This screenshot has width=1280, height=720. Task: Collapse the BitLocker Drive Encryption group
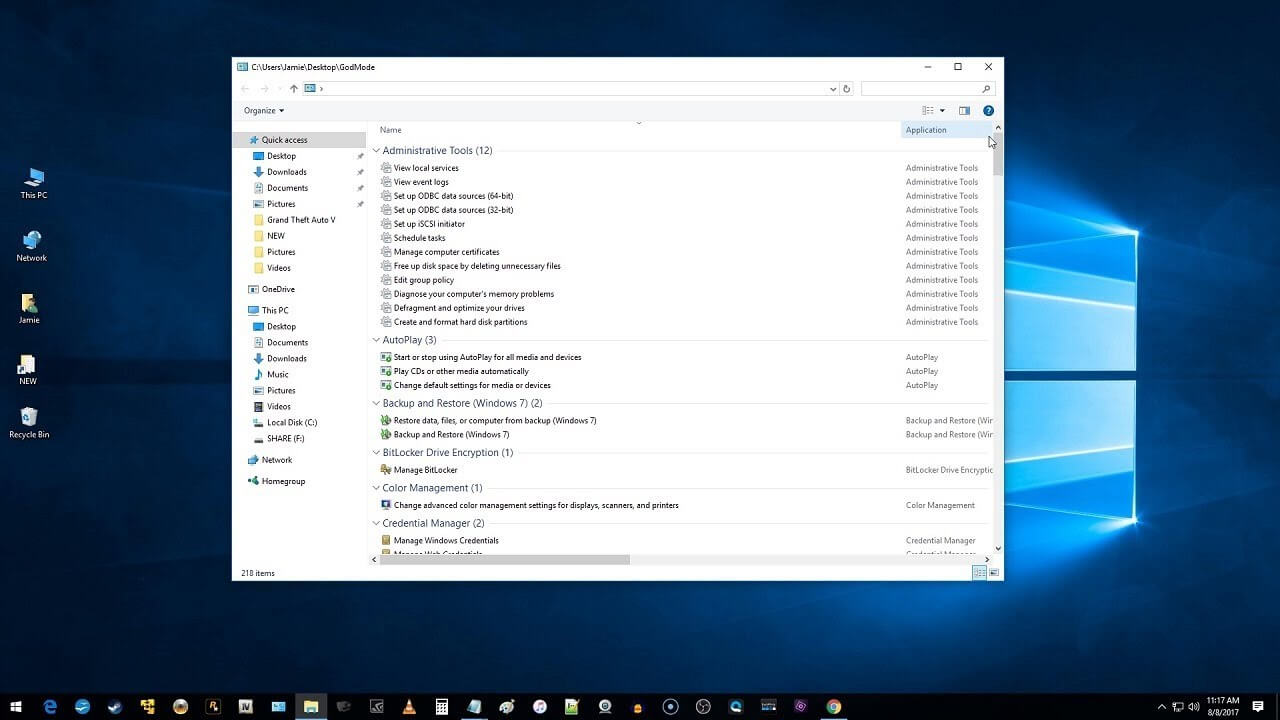tap(377, 453)
